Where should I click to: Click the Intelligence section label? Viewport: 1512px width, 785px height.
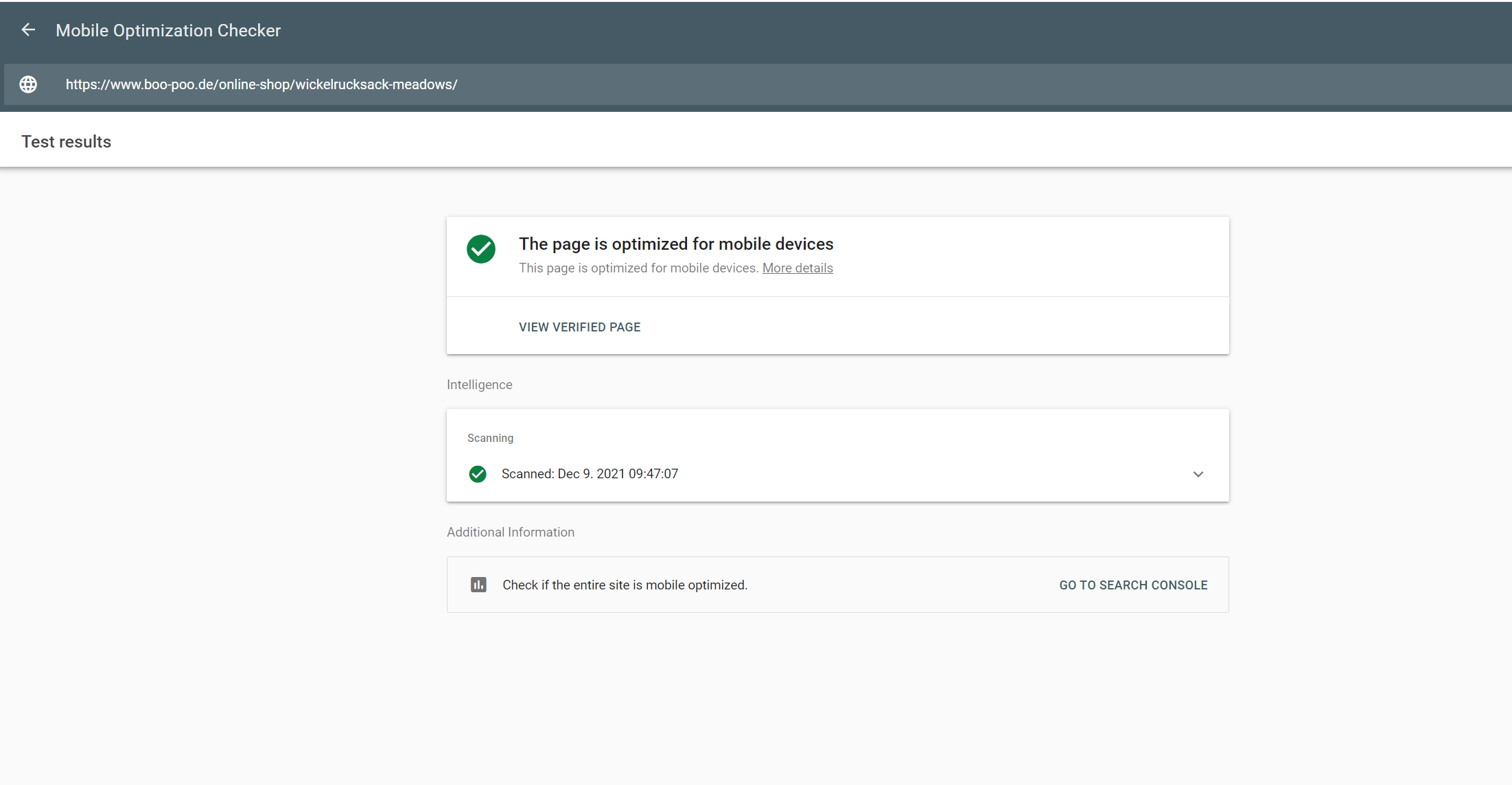(479, 385)
